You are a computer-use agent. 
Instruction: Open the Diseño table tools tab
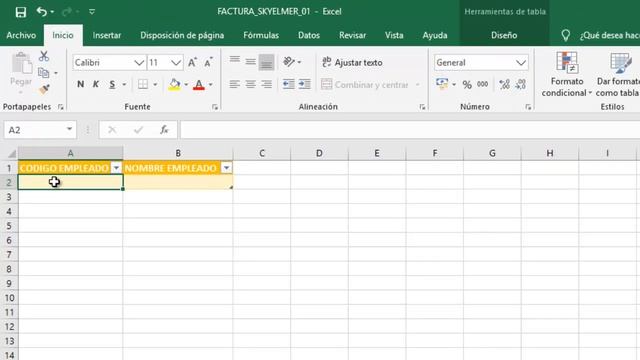pos(504,35)
